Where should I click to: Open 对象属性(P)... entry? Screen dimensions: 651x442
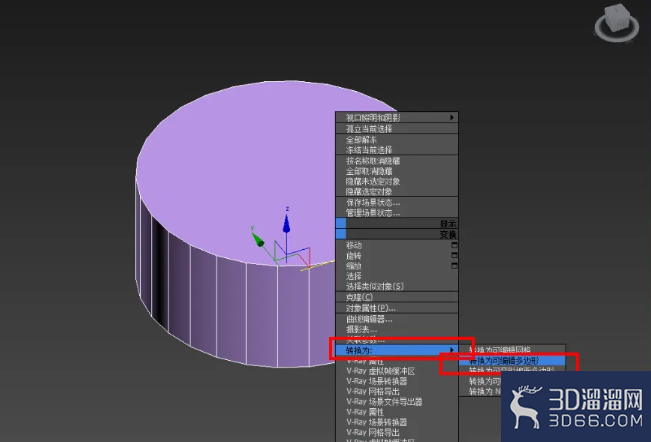[x=397, y=308]
